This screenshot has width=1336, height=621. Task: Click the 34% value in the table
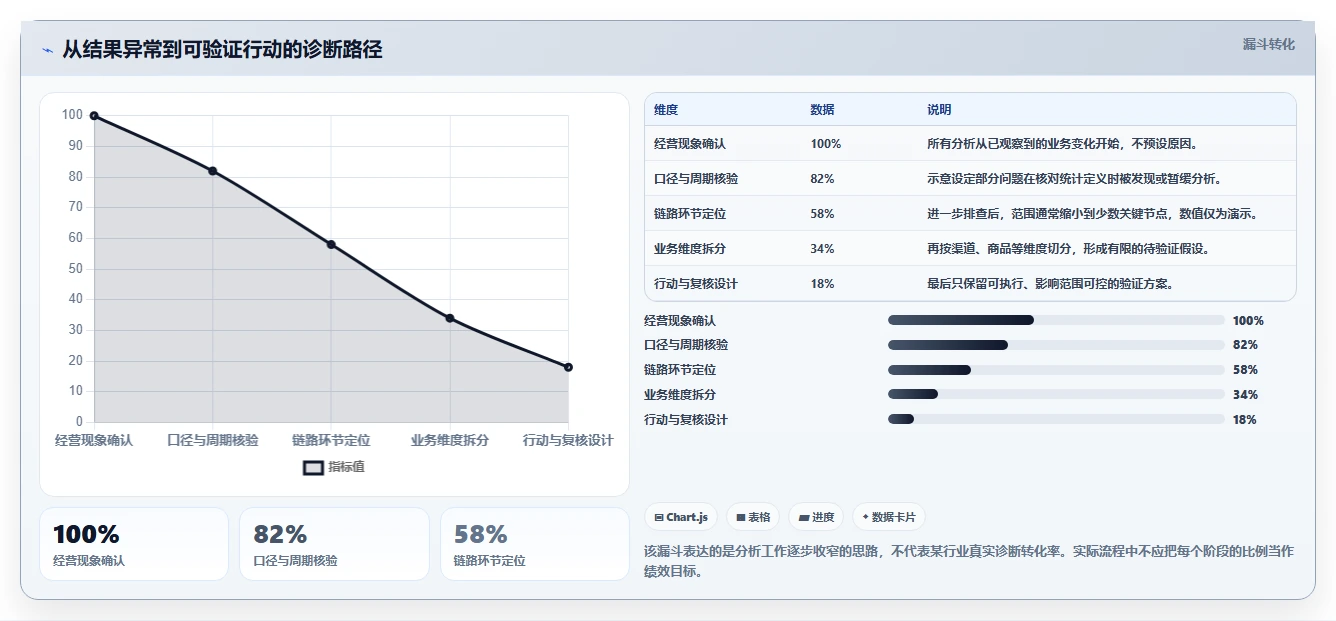[822, 249]
